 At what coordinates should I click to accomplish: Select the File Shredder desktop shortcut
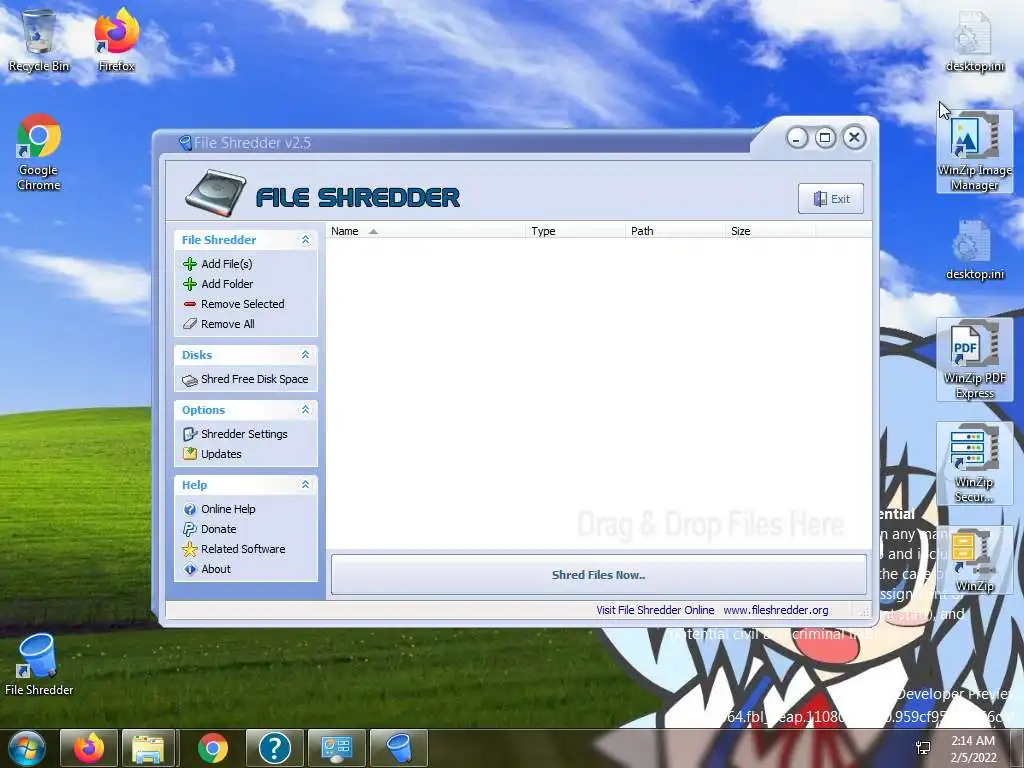[x=39, y=665]
